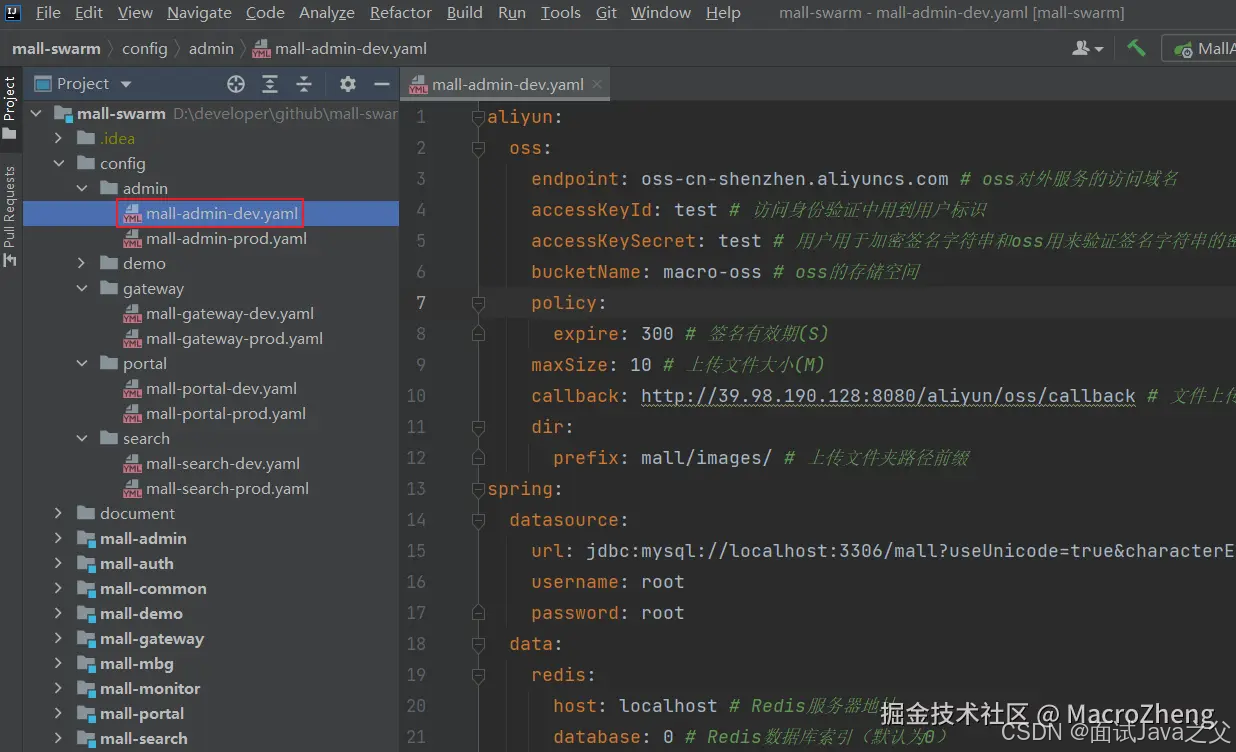Select the mall-gateway module
1236x752 pixels.
click(152, 638)
